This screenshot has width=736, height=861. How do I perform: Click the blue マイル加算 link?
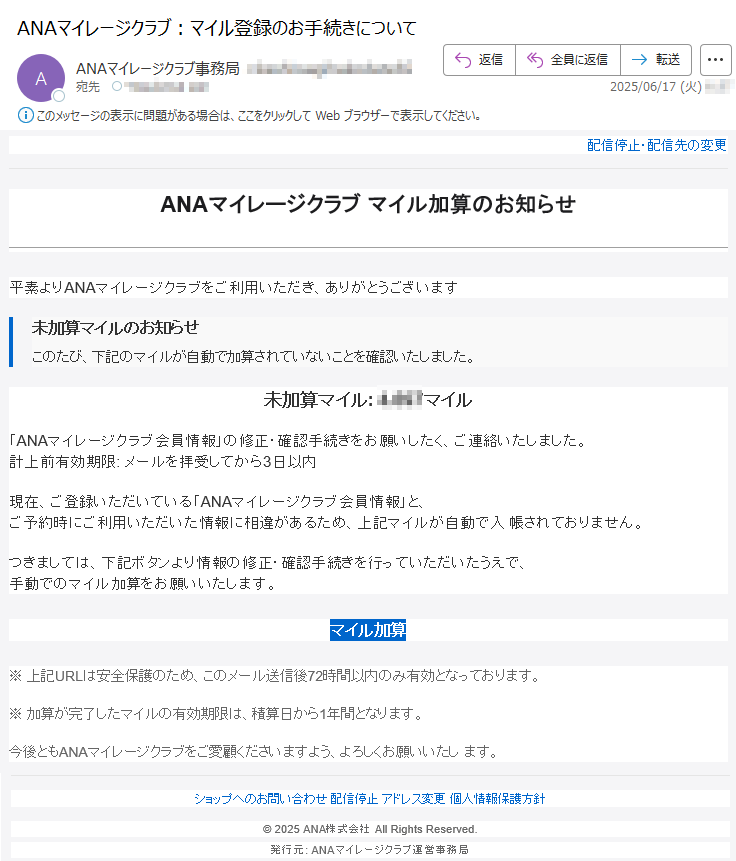[367, 630]
